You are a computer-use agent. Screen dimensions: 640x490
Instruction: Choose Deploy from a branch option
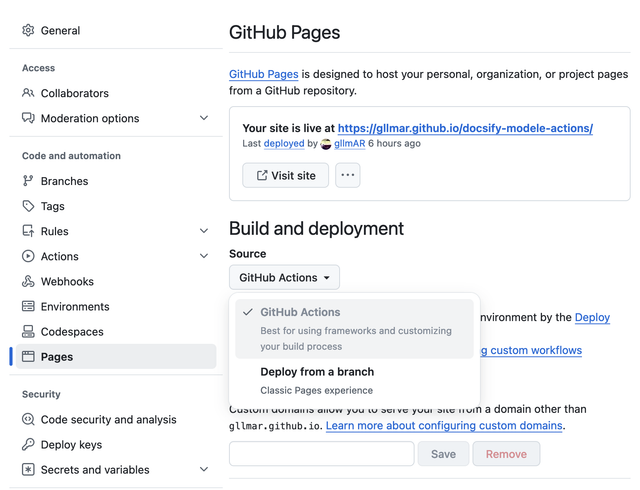(x=354, y=380)
